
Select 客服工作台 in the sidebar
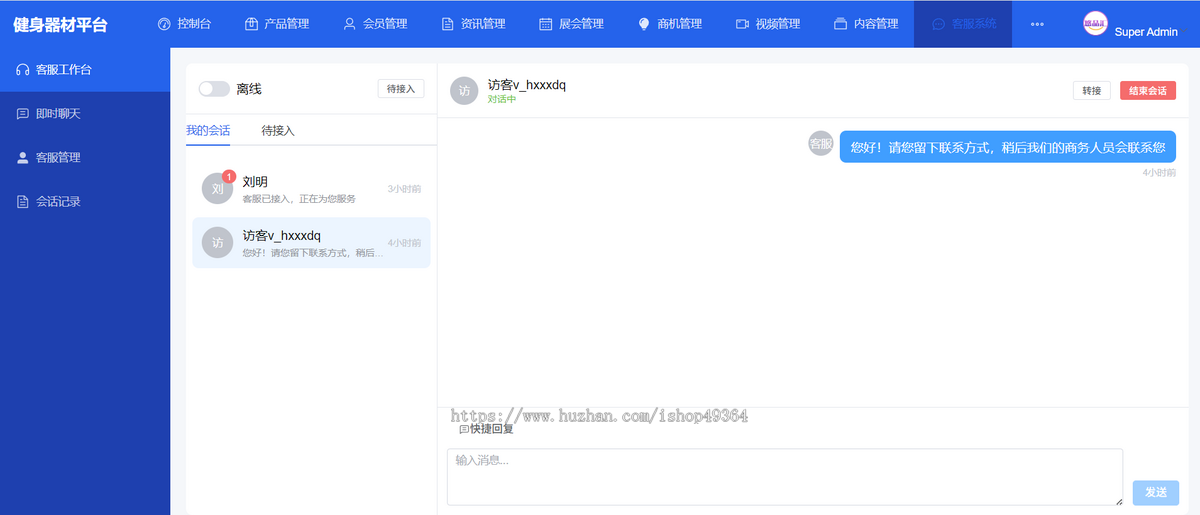tap(85, 70)
